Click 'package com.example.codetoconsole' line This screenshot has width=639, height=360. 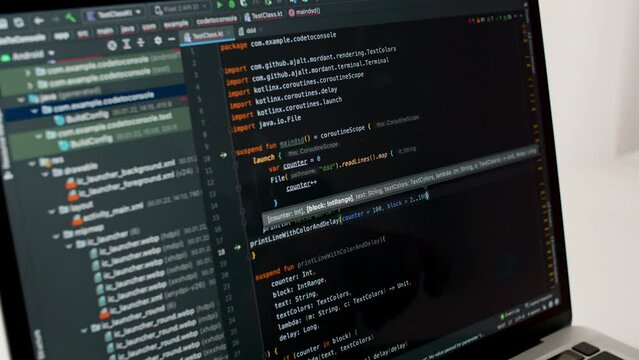coord(278,41)
